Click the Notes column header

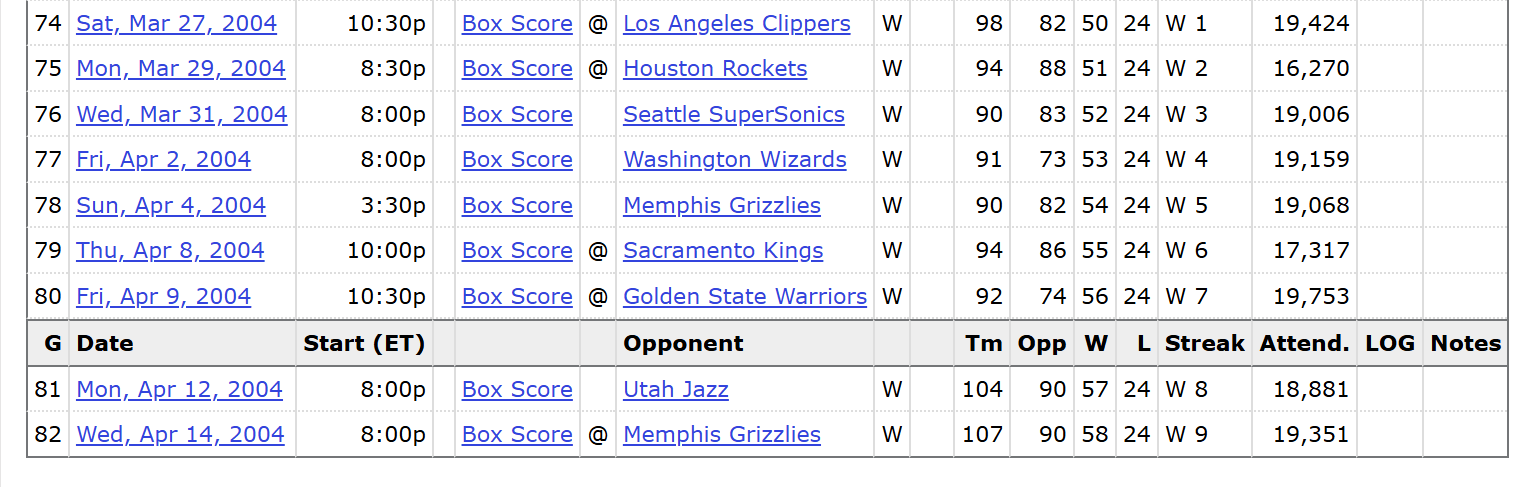pyautogui.click(x=1465, y=344)
